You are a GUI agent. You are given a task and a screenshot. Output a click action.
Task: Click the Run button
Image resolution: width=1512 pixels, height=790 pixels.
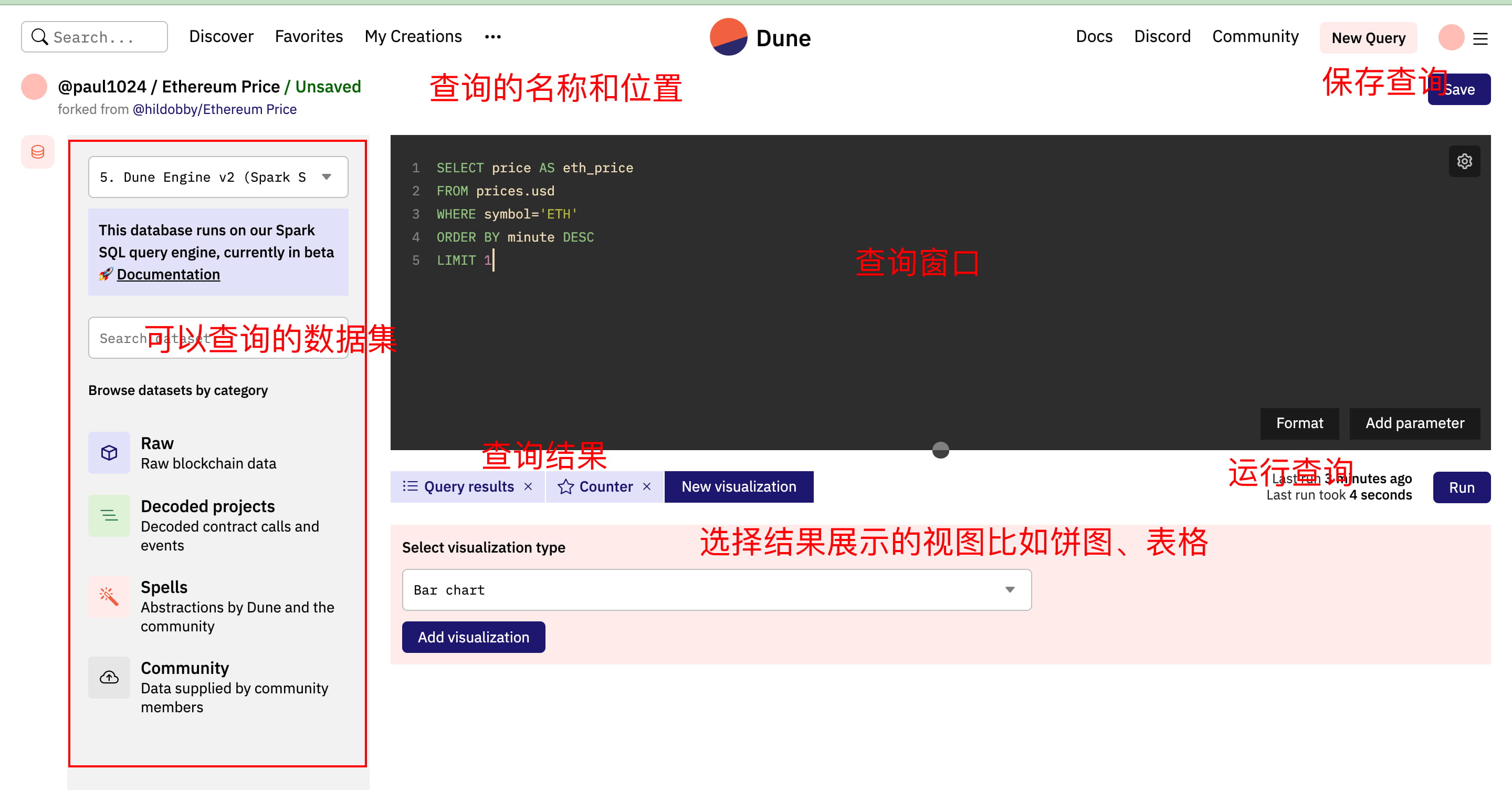pos(1461,487)
